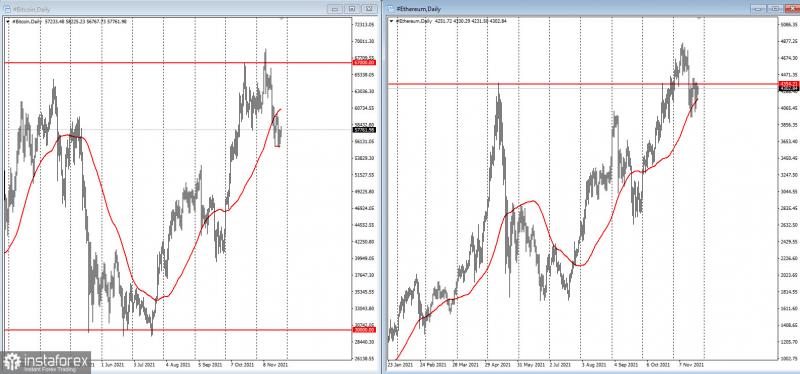
Task: Minimize the #Bitcoin,Daily chart window
Action: [335, 9]
